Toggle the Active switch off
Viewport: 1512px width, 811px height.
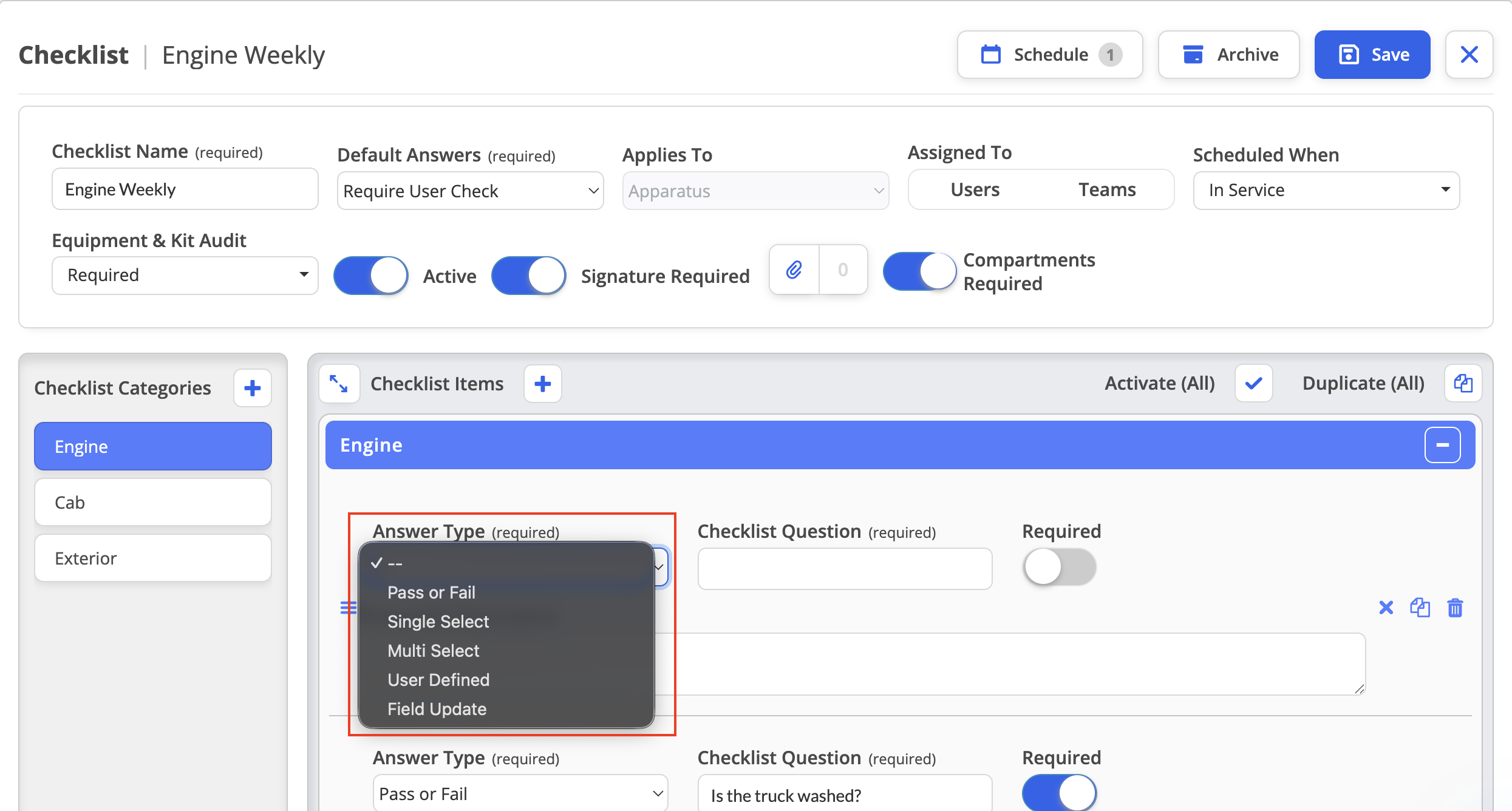[371, 276]
